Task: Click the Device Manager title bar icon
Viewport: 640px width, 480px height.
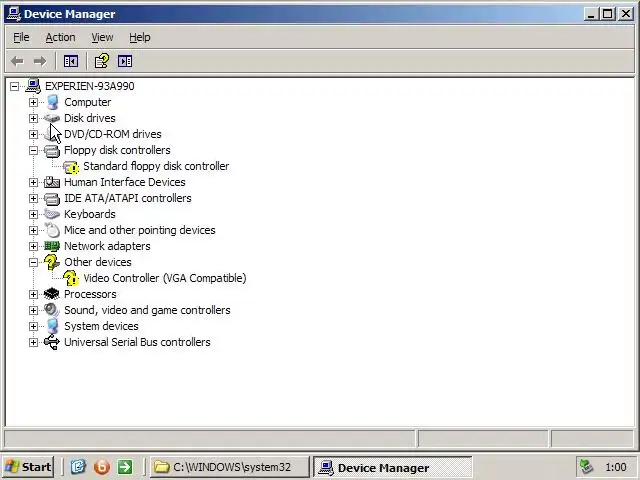Action: point(14,14)
